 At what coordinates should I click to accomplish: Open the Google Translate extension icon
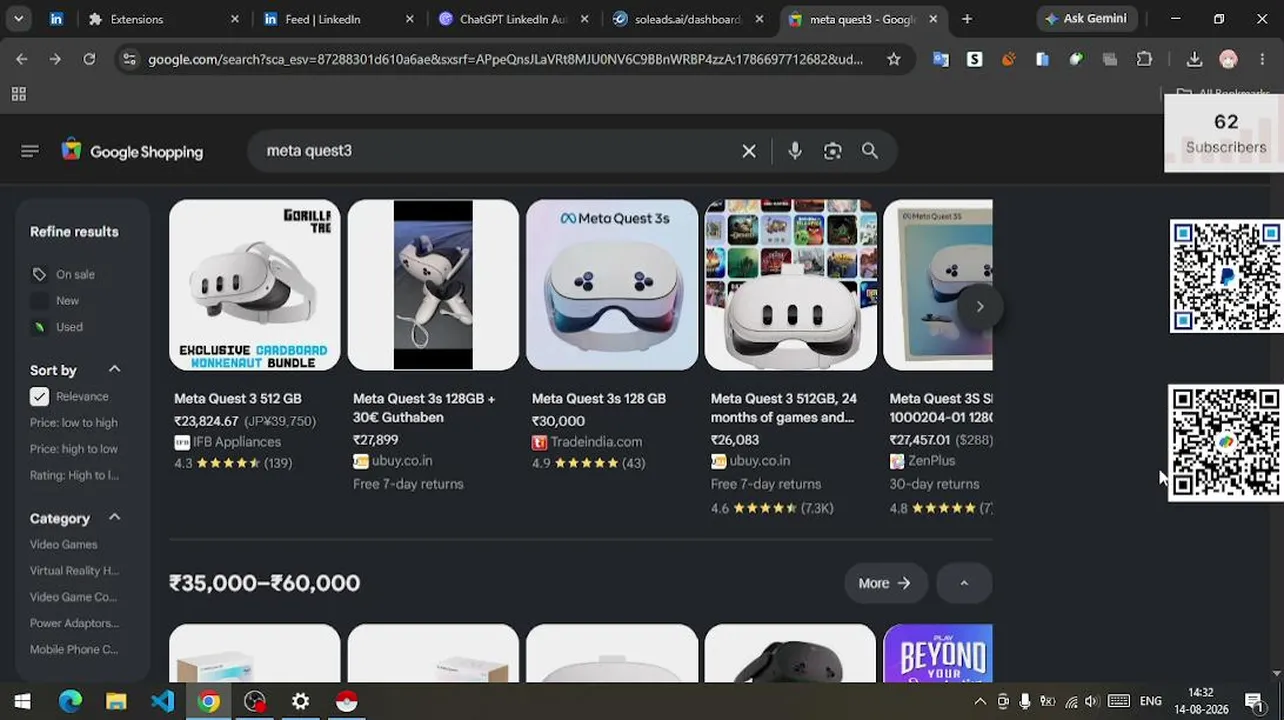[x=941, y=59]
